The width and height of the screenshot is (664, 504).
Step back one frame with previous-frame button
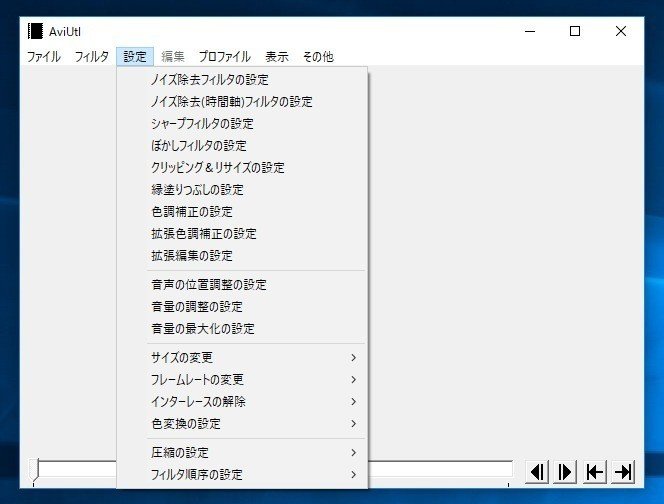[537, 472]
